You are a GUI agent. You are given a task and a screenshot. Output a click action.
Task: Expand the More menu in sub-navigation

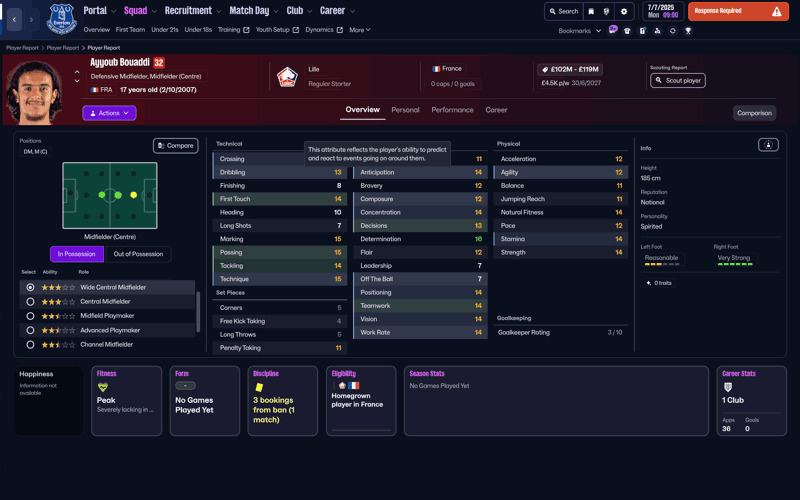click(360, 30)
